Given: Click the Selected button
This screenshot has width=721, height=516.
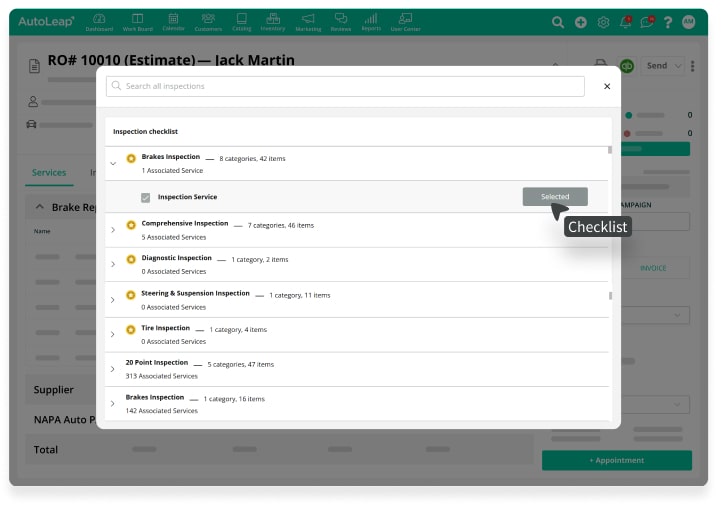Looking at the screenshot, I should [x=555, y=197].
